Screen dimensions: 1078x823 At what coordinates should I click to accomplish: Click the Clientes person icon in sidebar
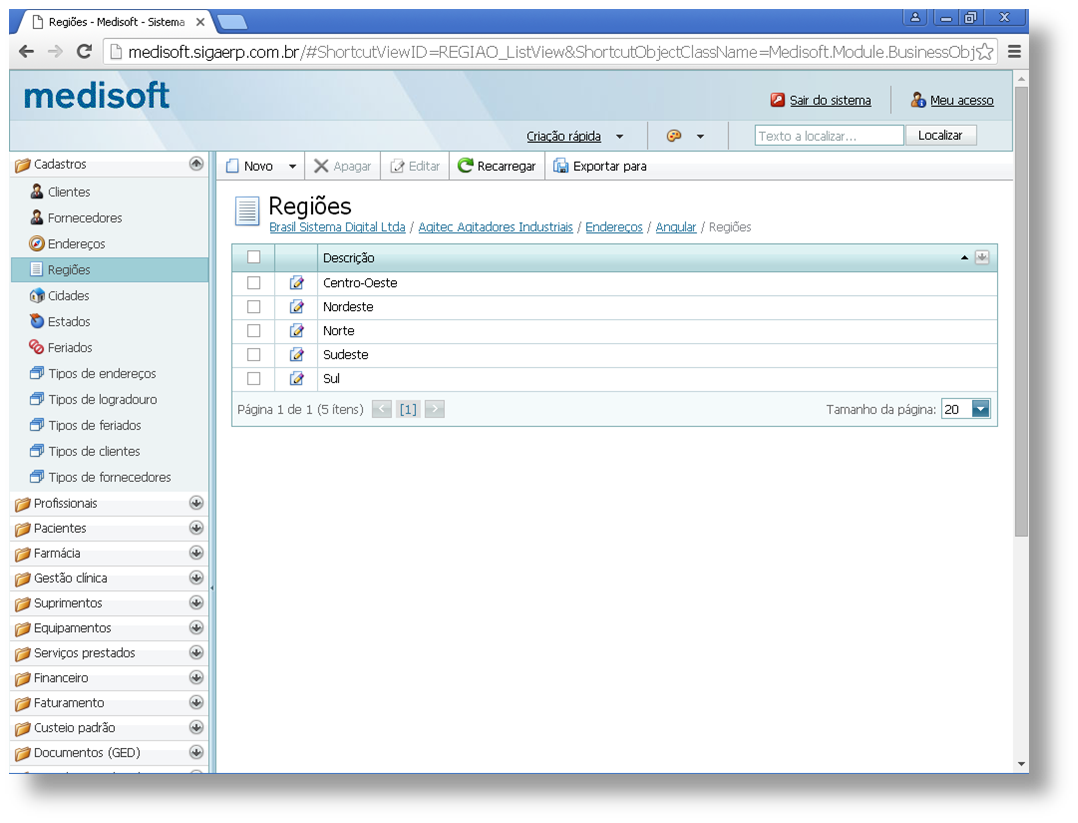pyautogui.click(x=36, y=191)
